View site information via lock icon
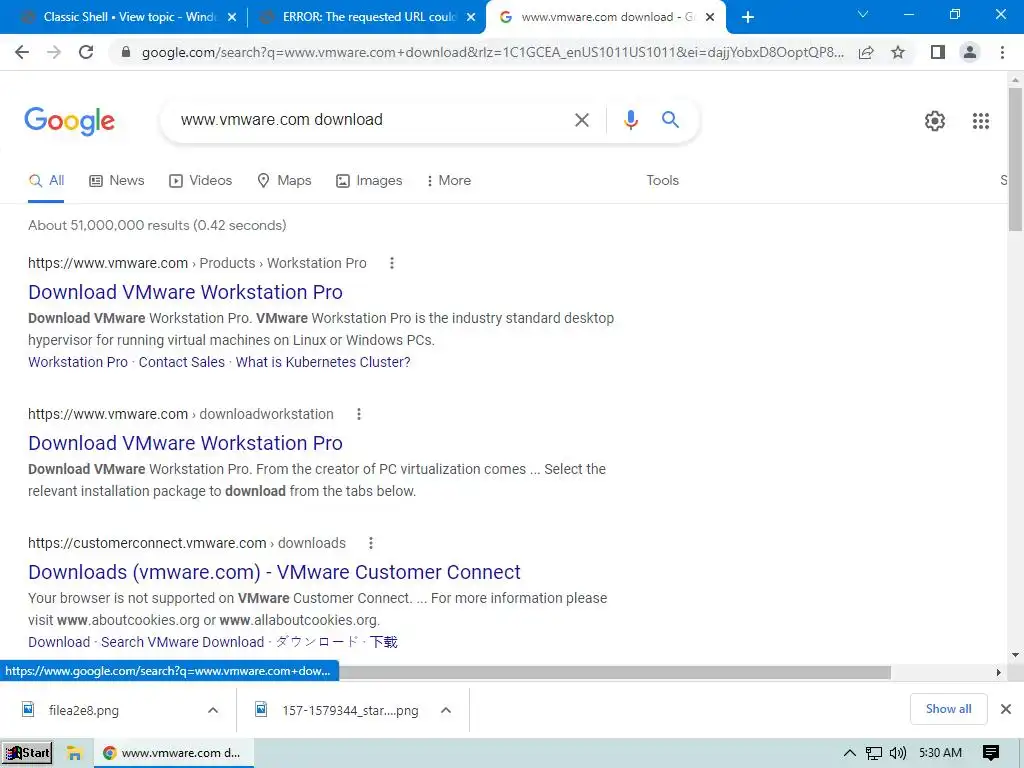Viewport: 1024px width, 768px height. point(126,52)
